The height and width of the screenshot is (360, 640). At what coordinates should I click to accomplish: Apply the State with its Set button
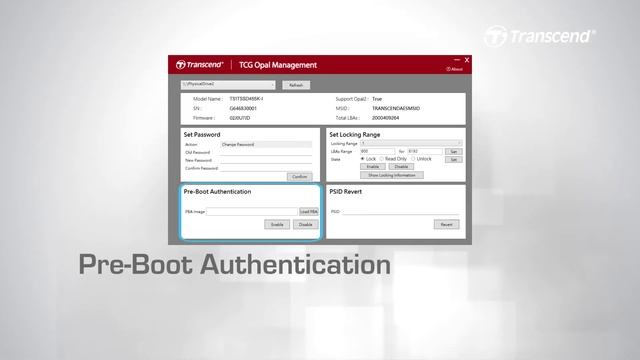(453, 160)
